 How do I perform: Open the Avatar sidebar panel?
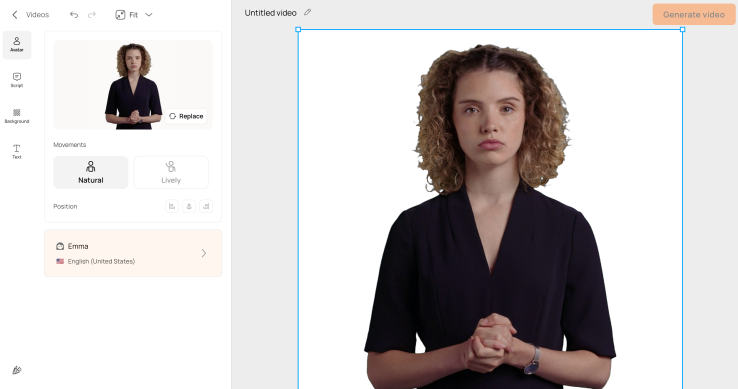[17, 45]
